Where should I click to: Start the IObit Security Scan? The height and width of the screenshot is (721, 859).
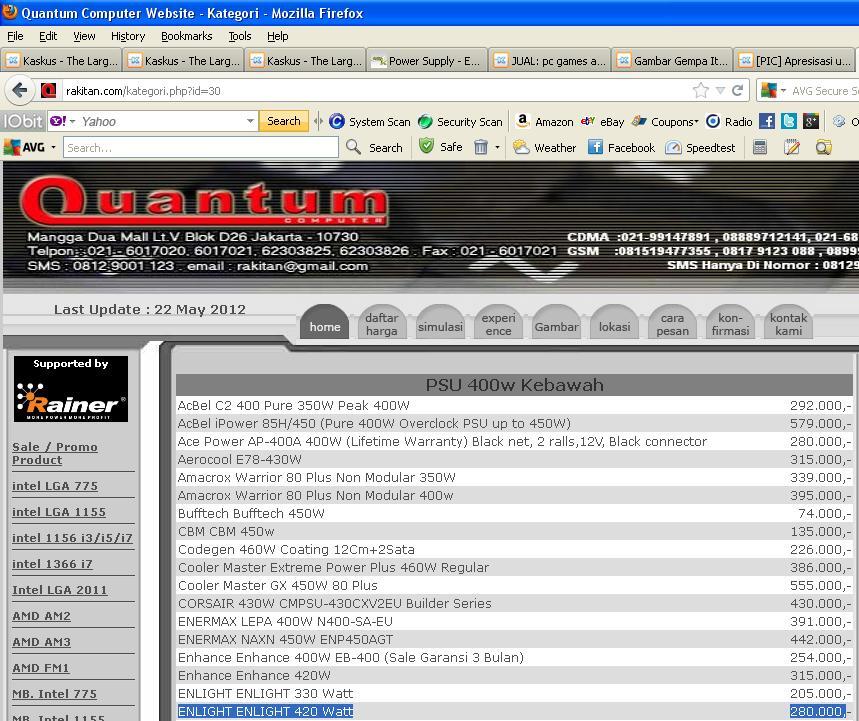click(x=460, y=122)
